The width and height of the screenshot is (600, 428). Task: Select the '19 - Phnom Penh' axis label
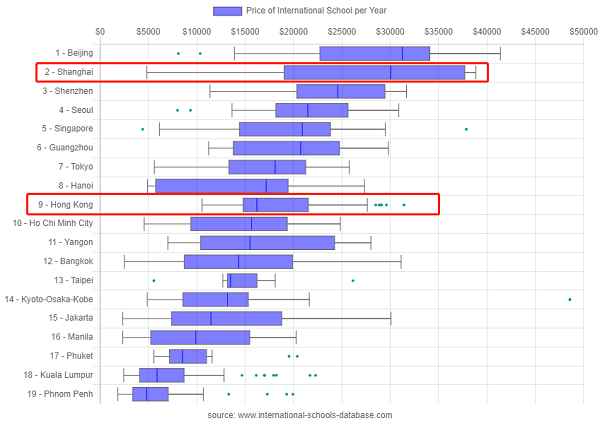61,394
